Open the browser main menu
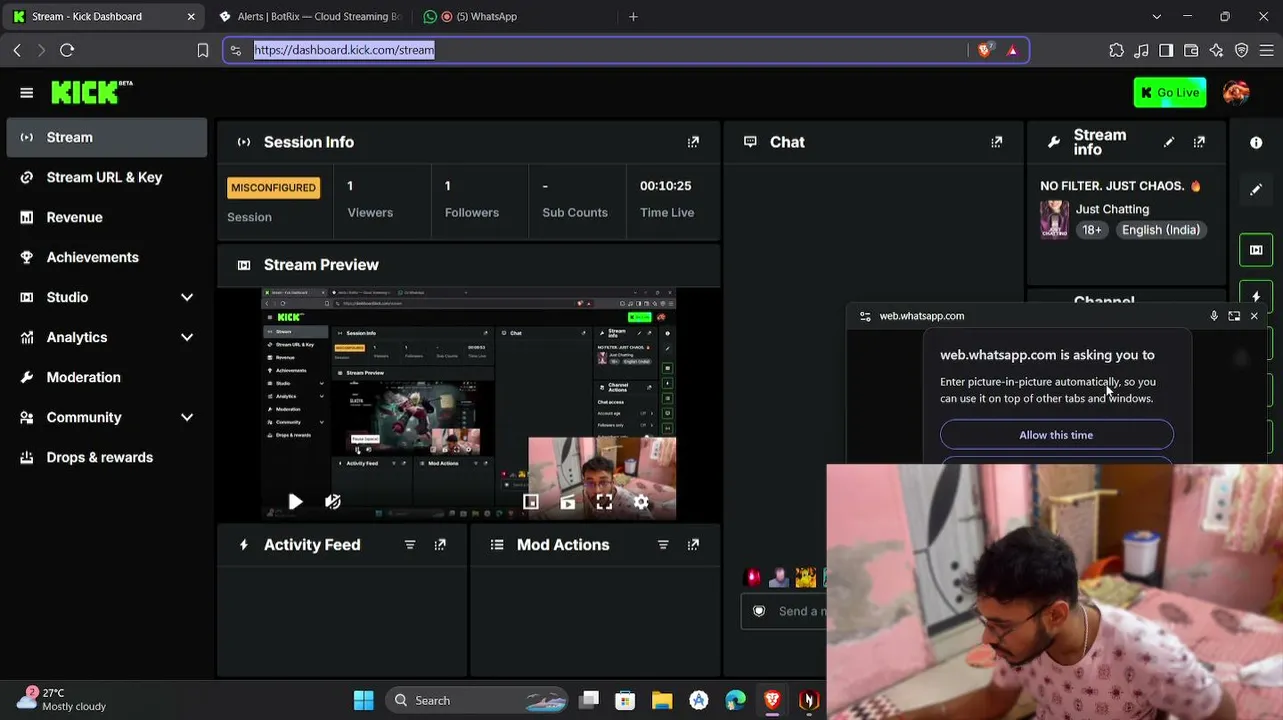This screenshot has width=1283, height=720. pos(1266,50)
